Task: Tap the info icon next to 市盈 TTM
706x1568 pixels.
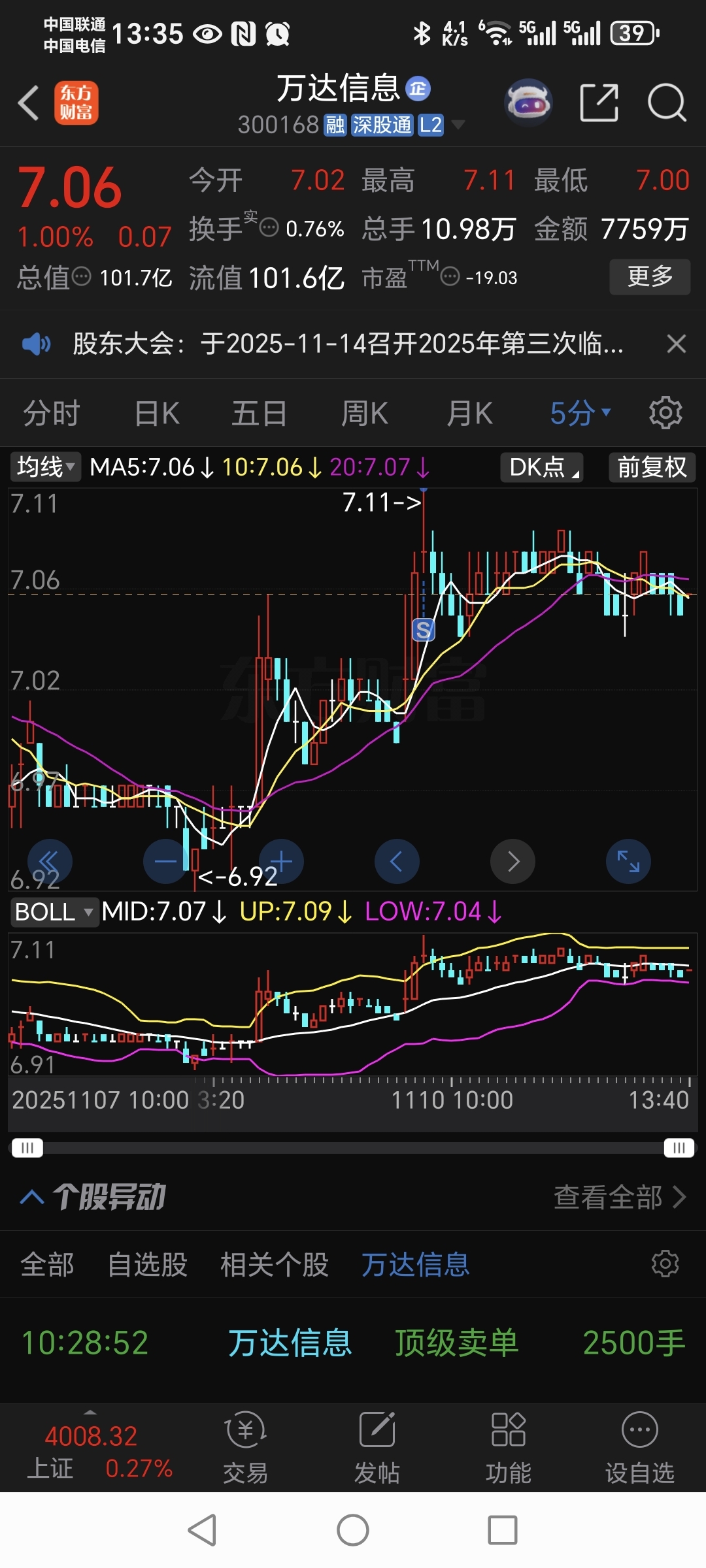Action: [x=450, y=277]
